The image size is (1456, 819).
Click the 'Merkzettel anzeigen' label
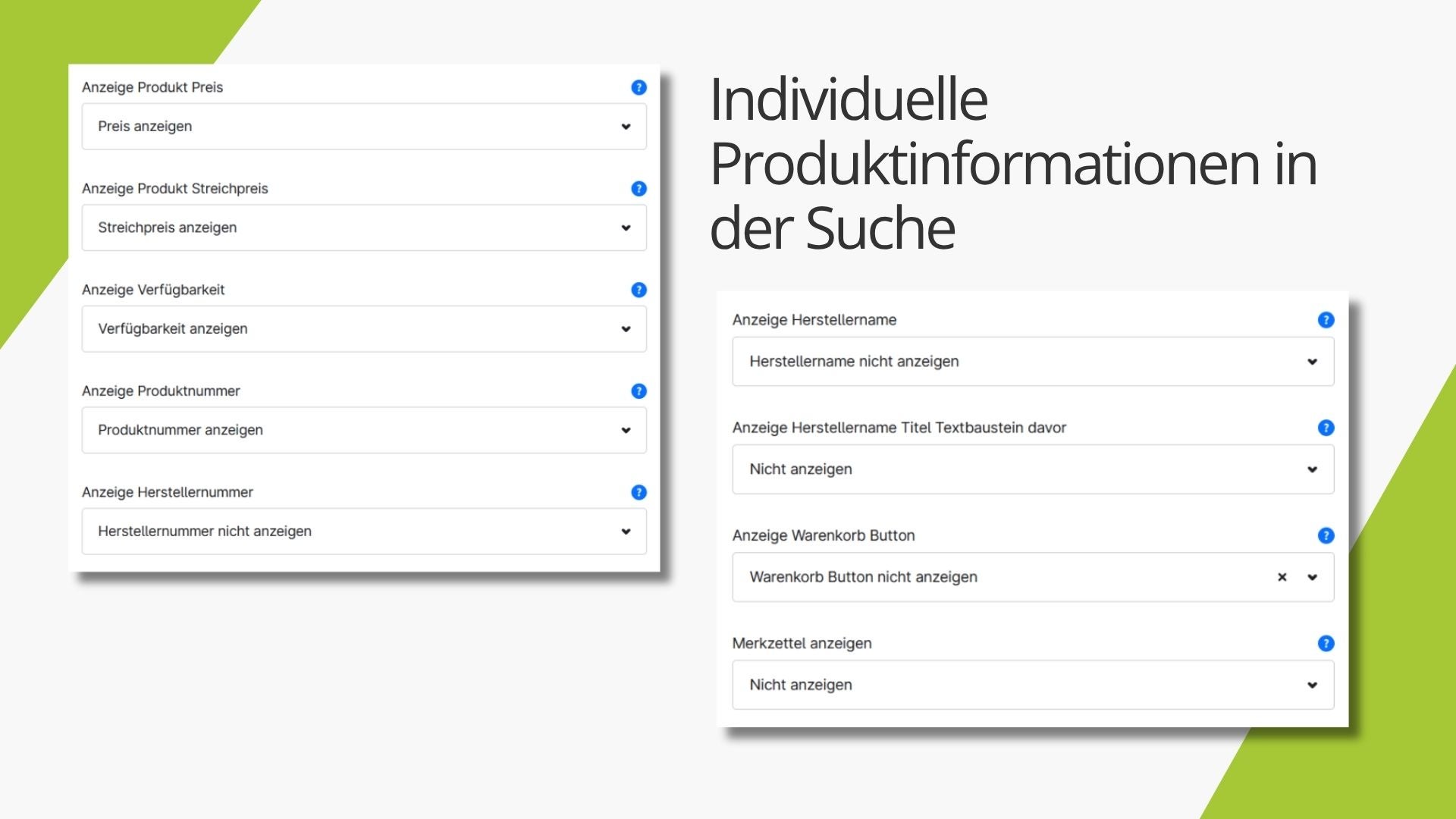coord(802,643)
